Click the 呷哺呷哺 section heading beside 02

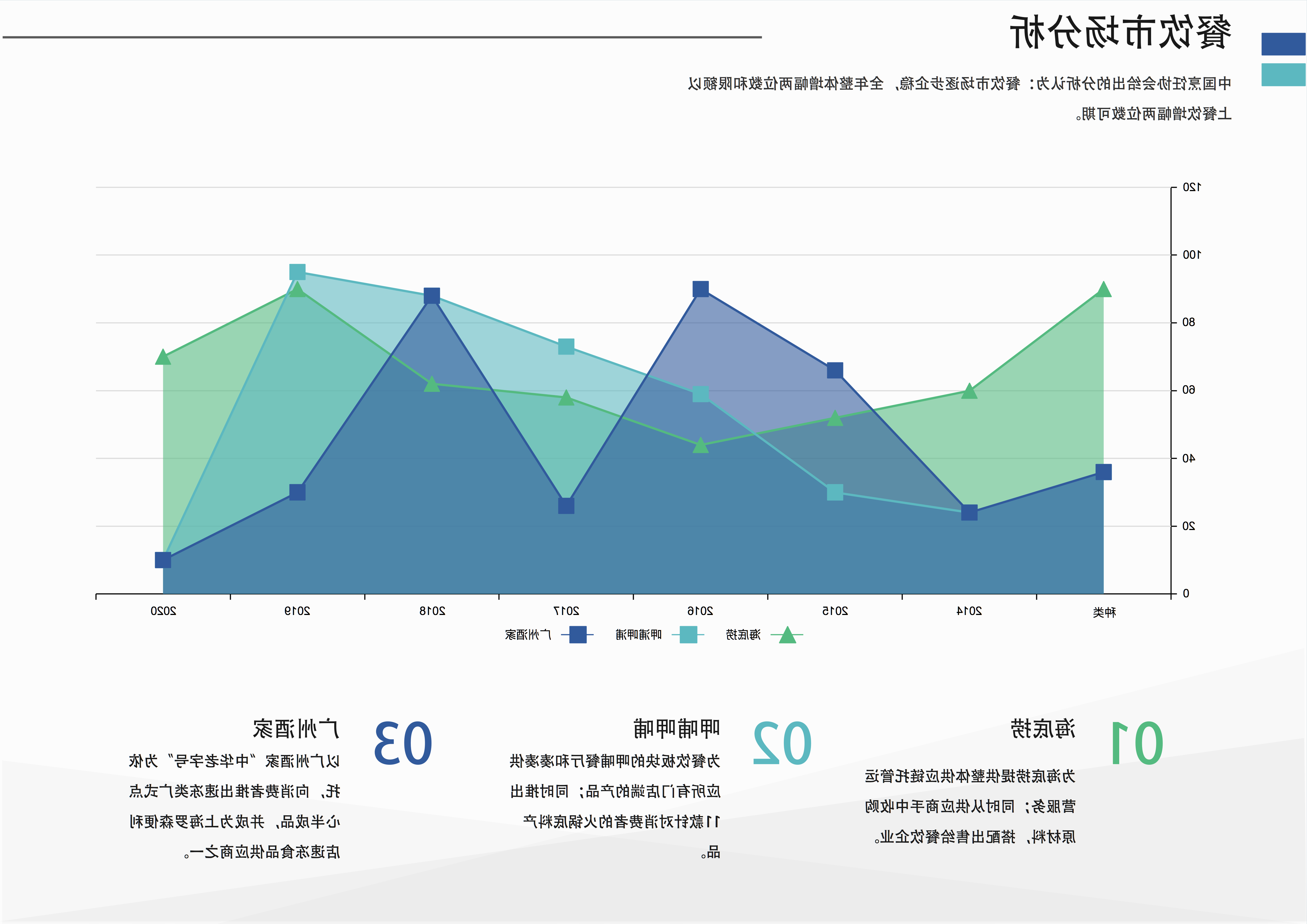pyautogui.click(x=677, y=729)
